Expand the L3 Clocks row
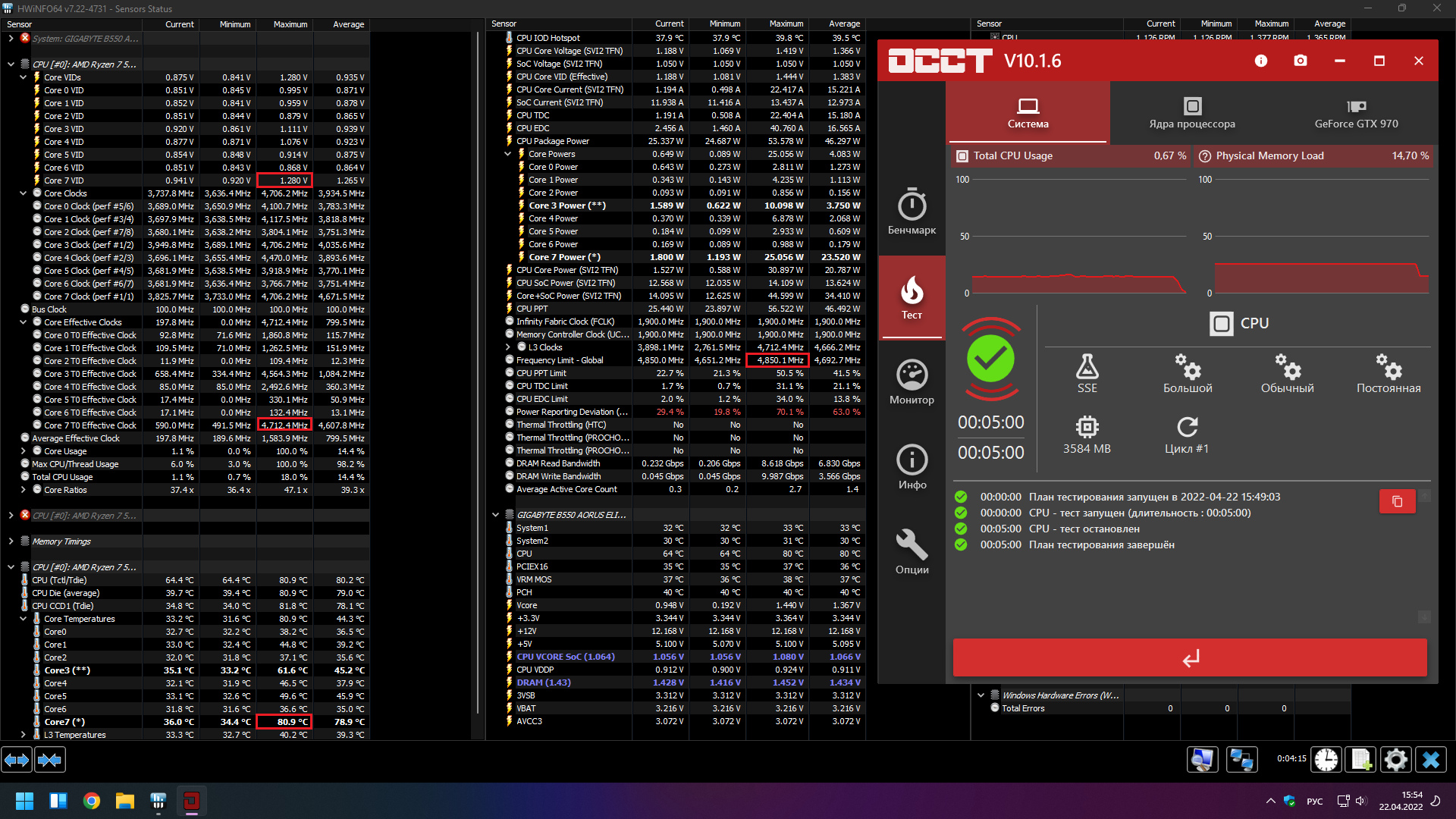The width and height of the screenshot is (1456, 819). click(x=508, y=347)
